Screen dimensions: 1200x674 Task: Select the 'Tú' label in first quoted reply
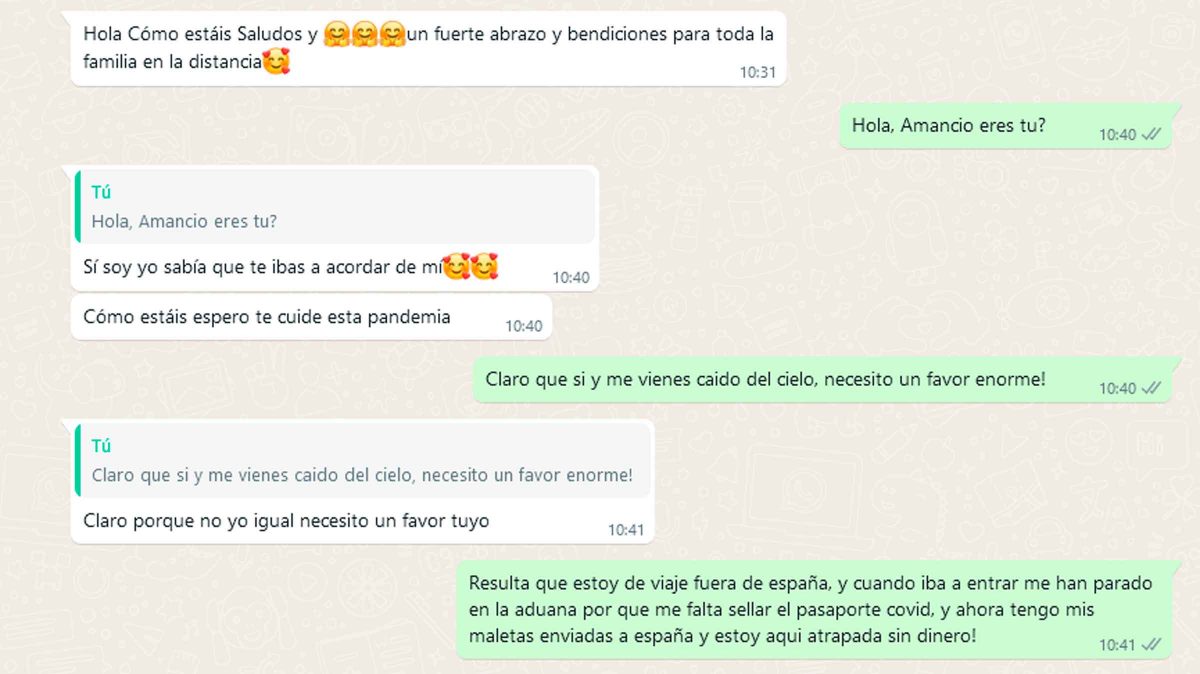tap(101, 193)
